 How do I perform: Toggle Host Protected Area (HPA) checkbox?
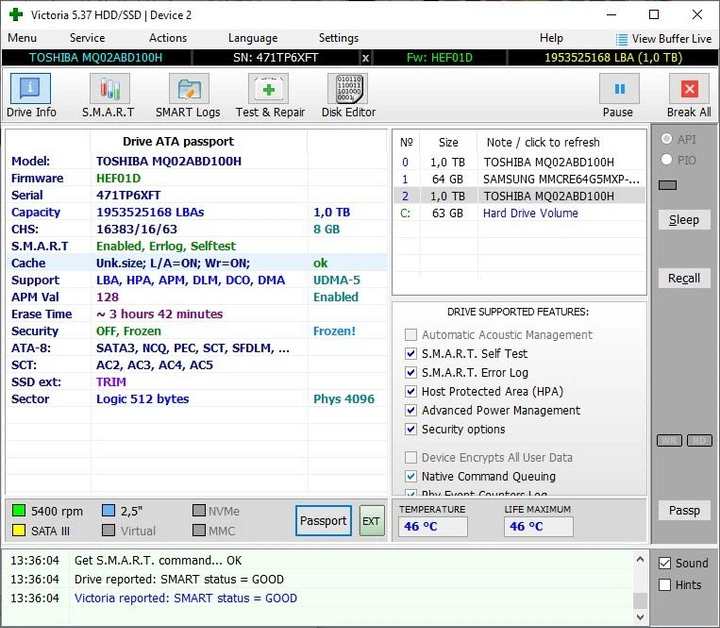411,391
